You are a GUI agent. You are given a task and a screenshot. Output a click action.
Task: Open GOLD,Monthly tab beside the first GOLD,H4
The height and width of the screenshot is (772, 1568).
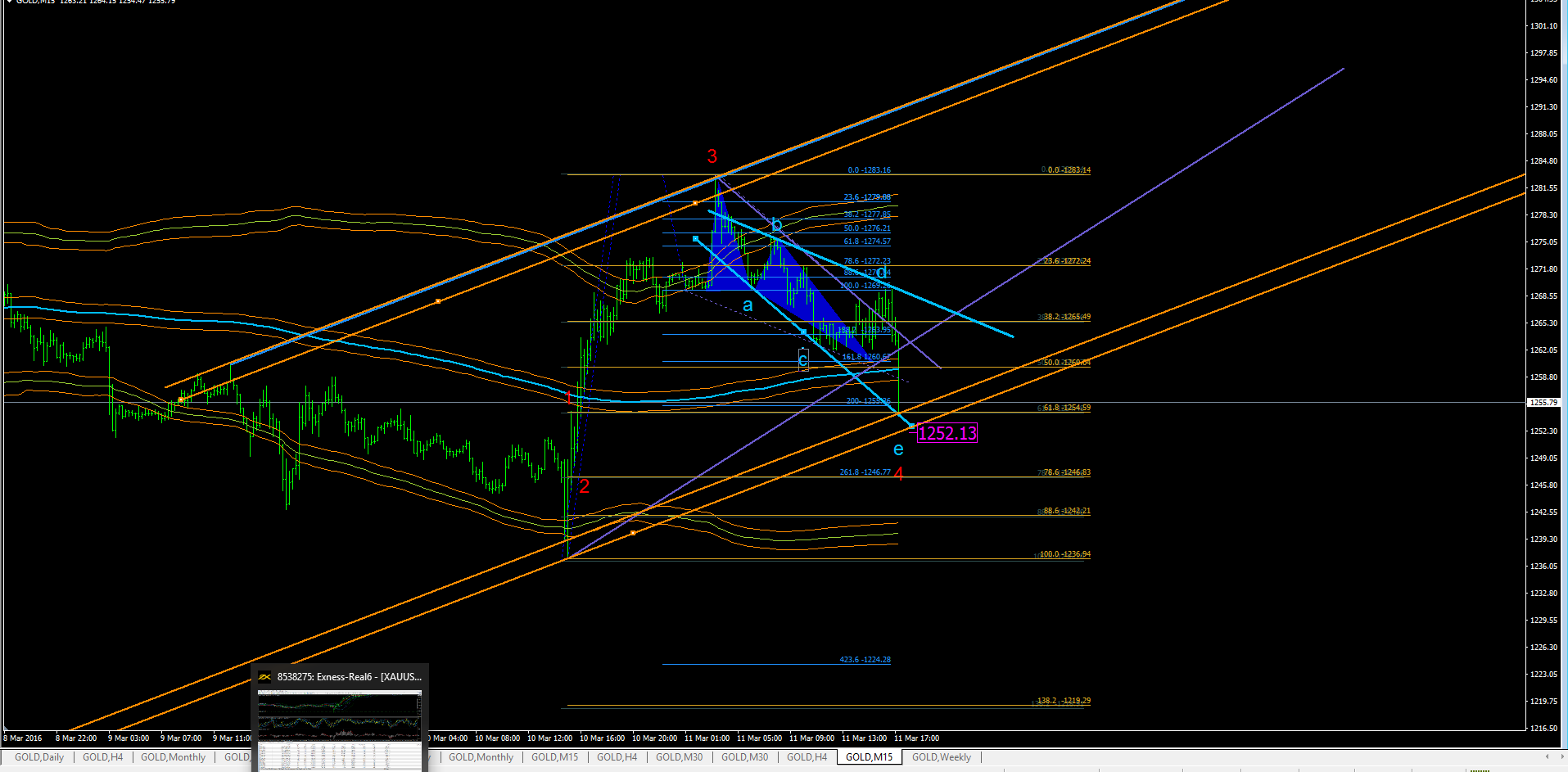(173, 757)
